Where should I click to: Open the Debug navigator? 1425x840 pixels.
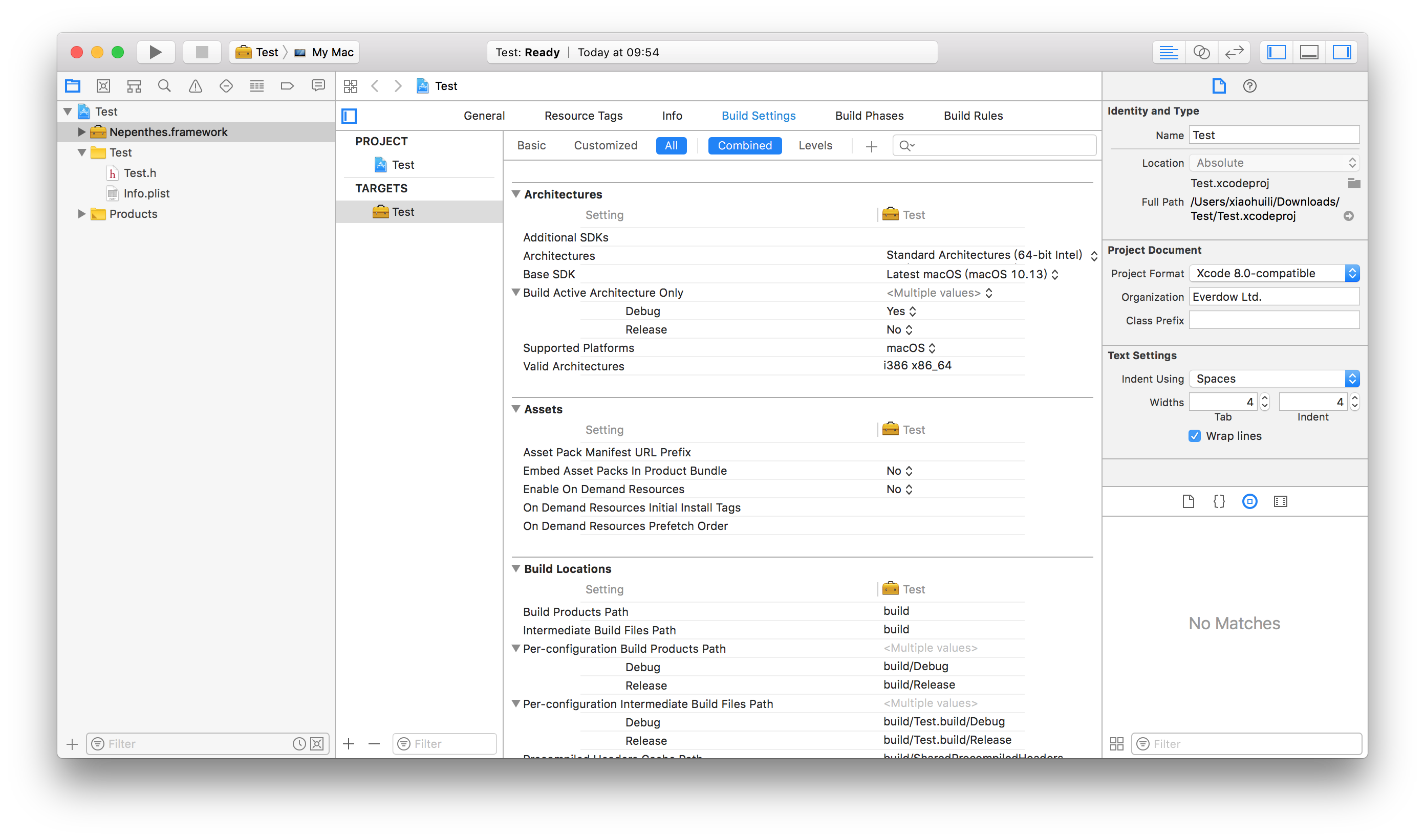256,86
